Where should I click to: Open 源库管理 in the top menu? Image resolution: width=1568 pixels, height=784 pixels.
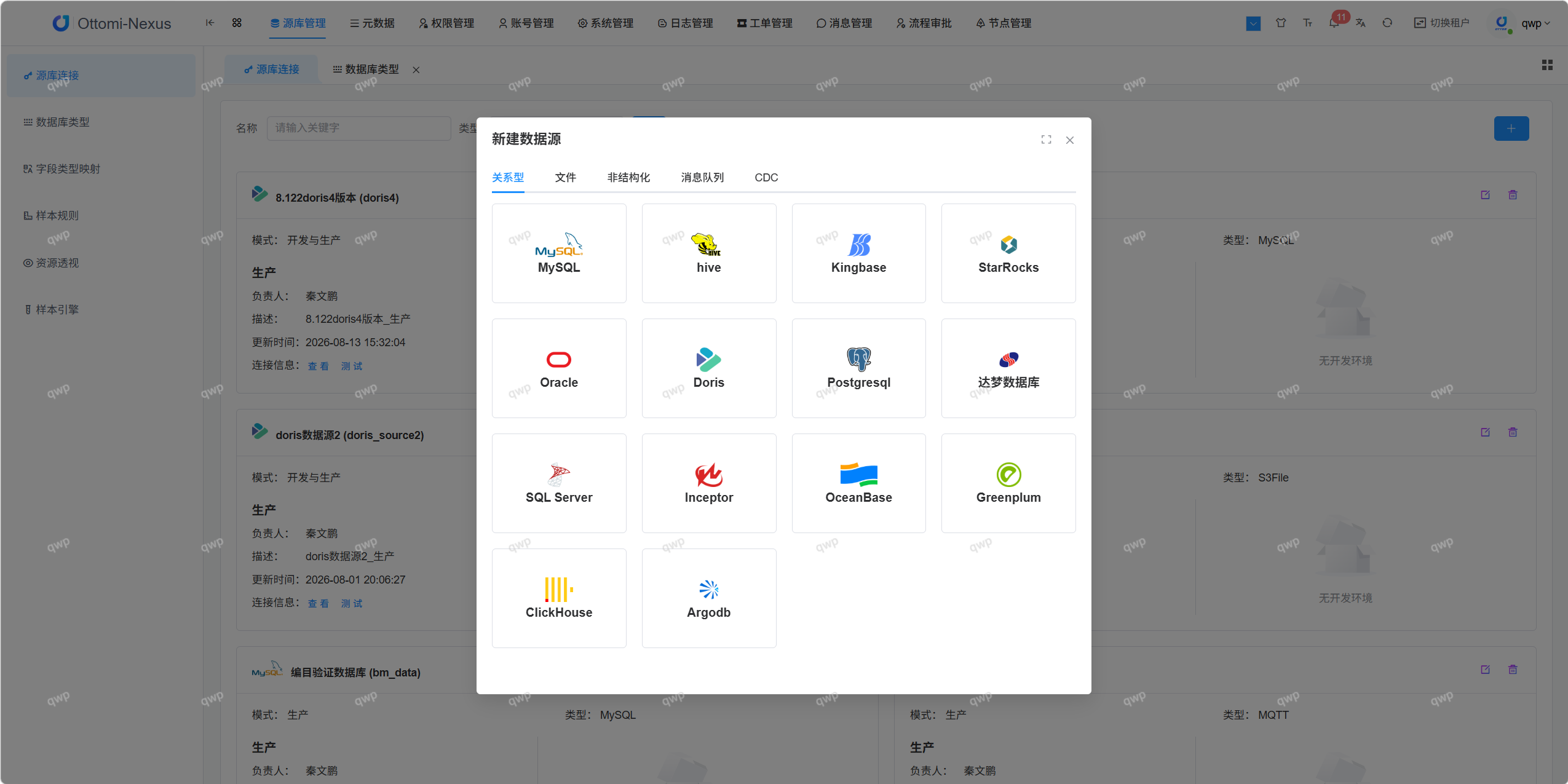[x=298, y=23]
